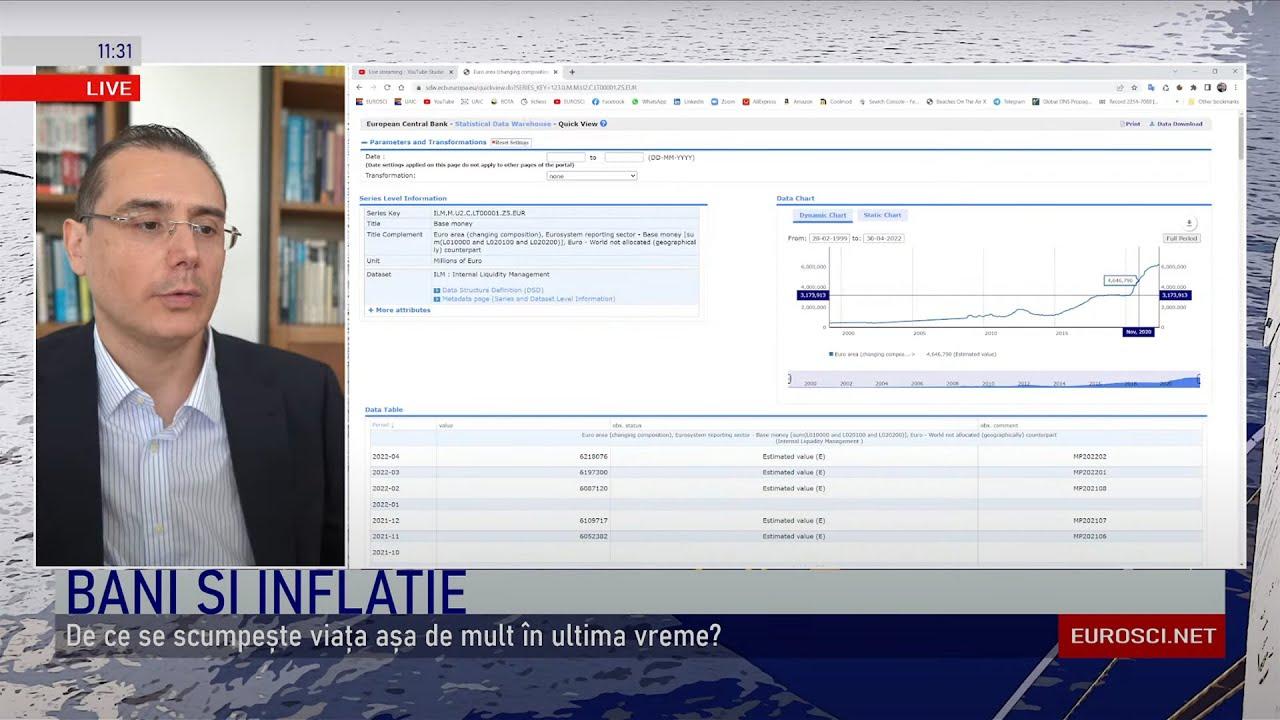Image resolution: width=1280 pixels, height=720 pixels.
Task: Click the Full Period chart button
Action: (1181, 238)
